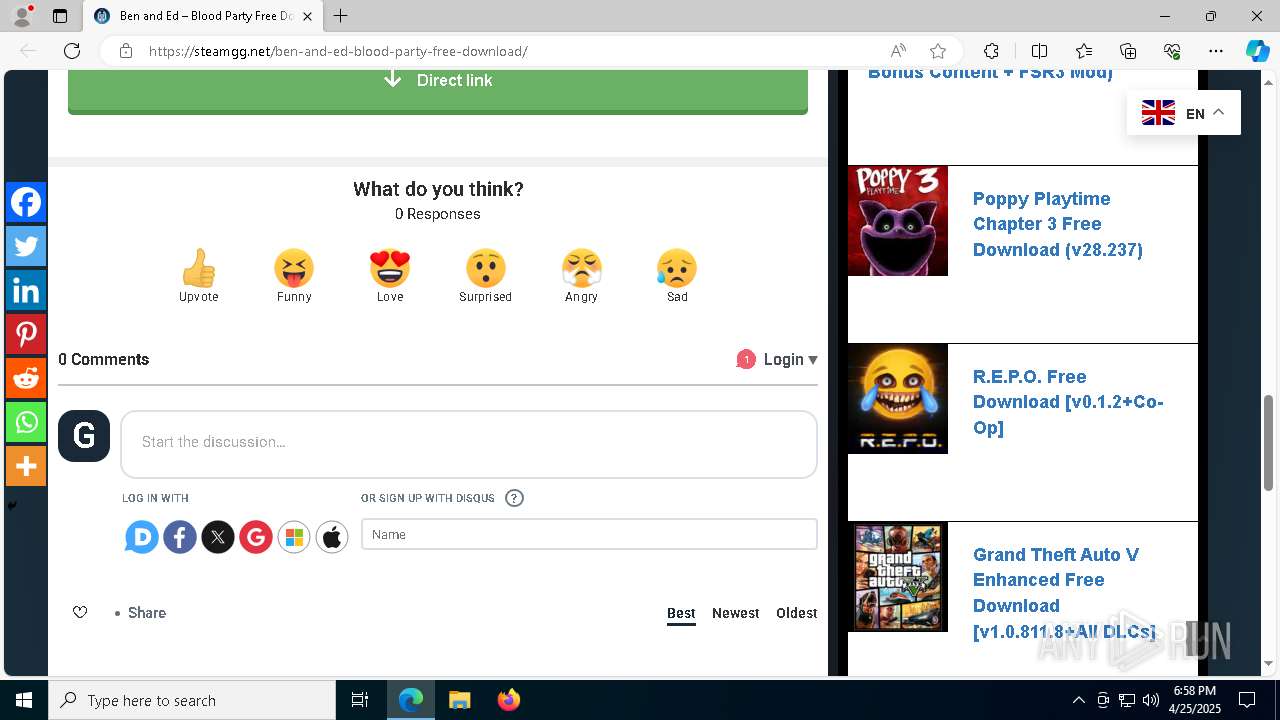Open Read aloud icon in address bar

click(898, 51)
